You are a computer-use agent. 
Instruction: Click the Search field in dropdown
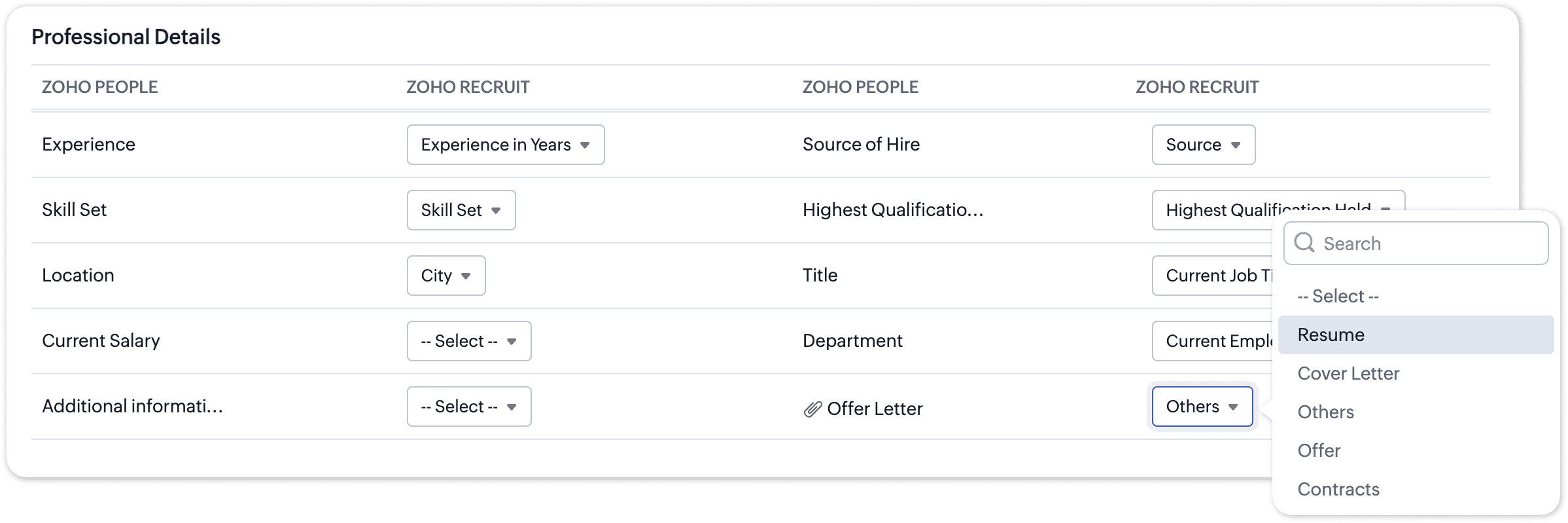(1426, 243)
